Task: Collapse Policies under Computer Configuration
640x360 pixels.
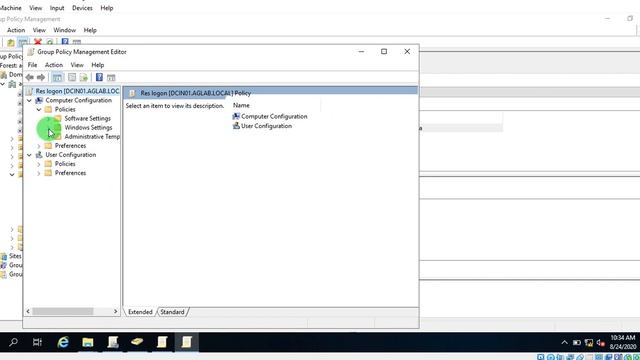Action: (x=39, y=109)
